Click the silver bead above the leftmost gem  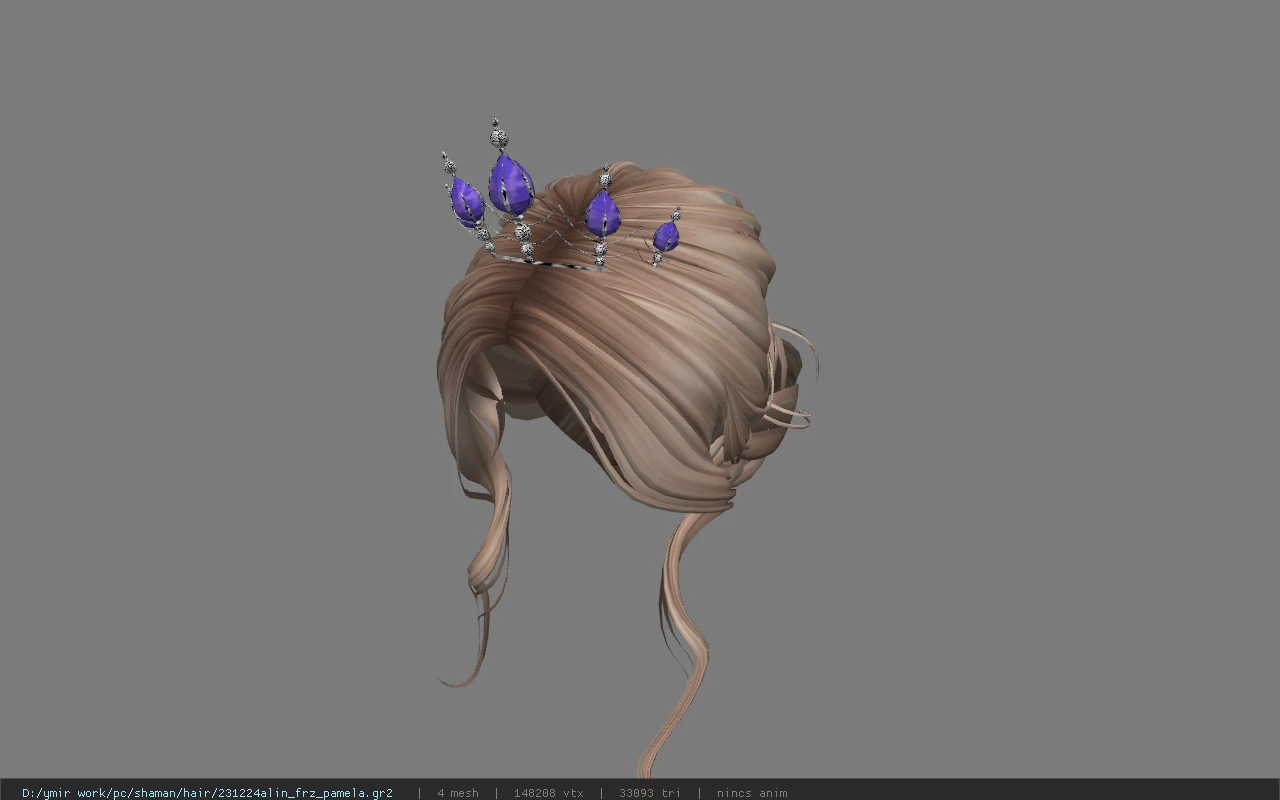pos(449,165)
